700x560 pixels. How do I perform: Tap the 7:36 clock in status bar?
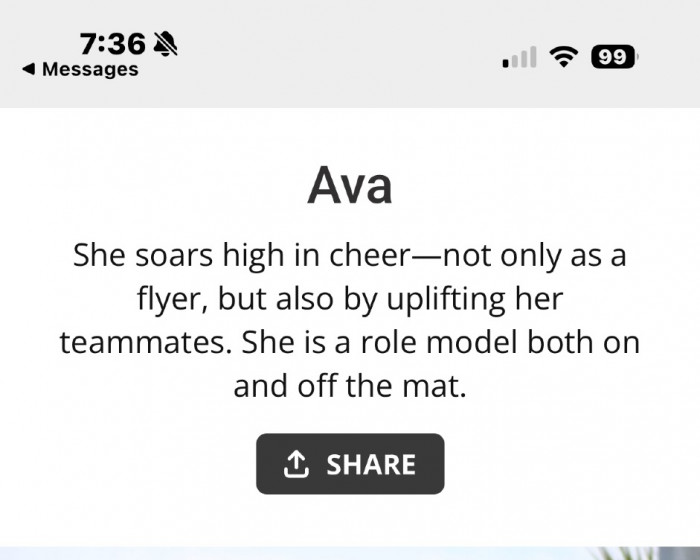tap(112, 44)
